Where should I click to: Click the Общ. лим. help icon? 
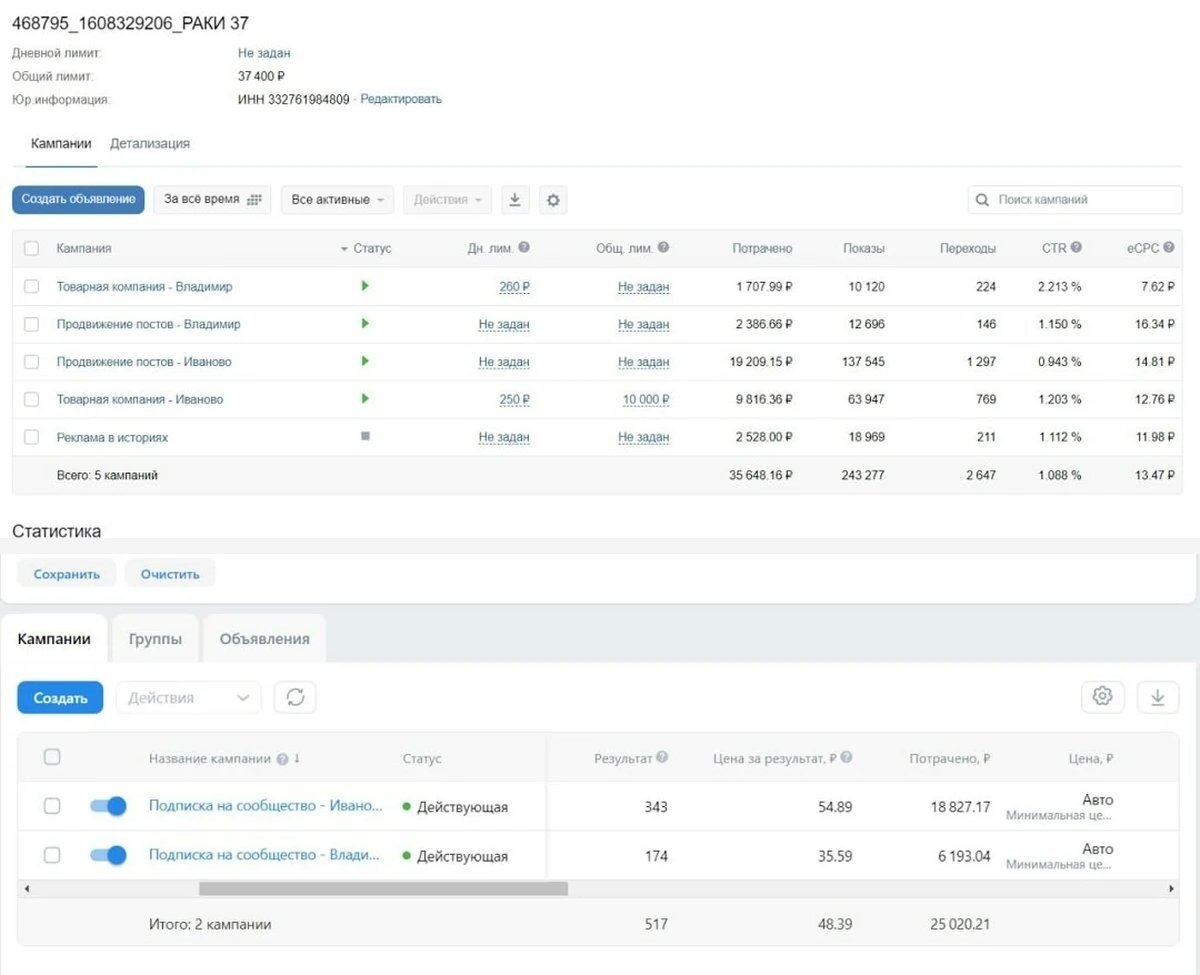click(x=663, y=248)
